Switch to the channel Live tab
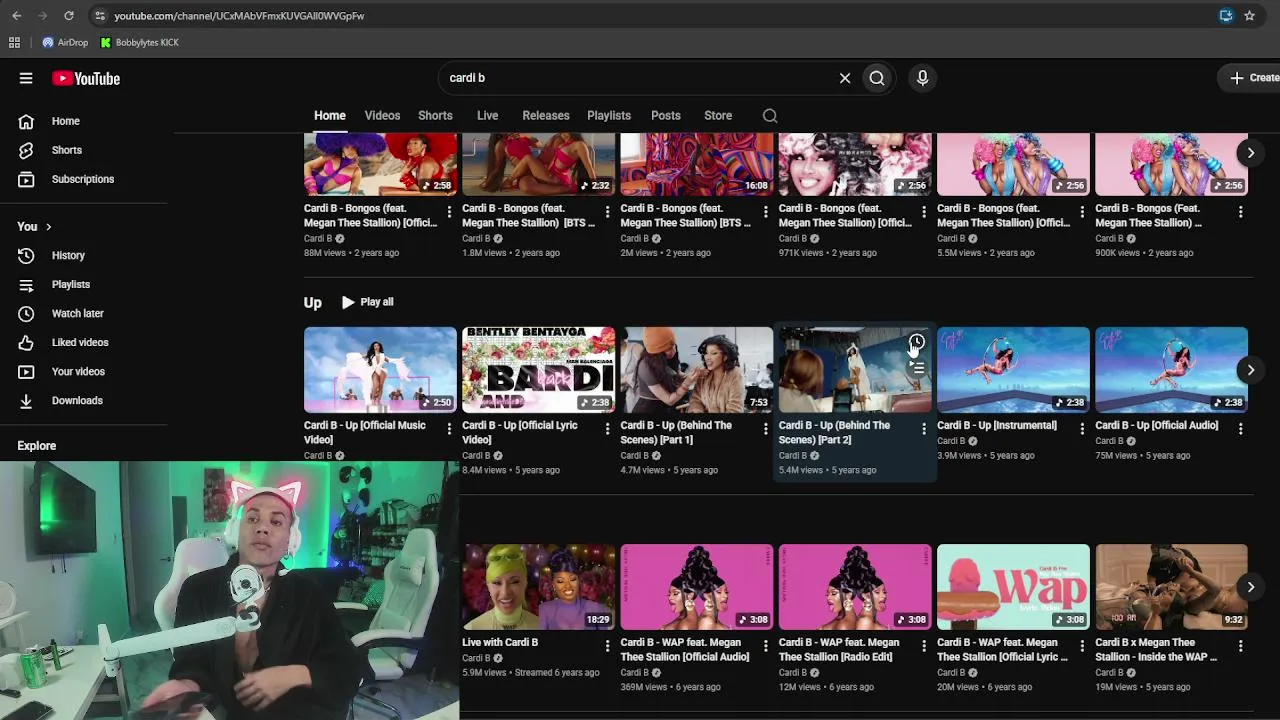Viewport: 1280px width, 720px height. 487,116
